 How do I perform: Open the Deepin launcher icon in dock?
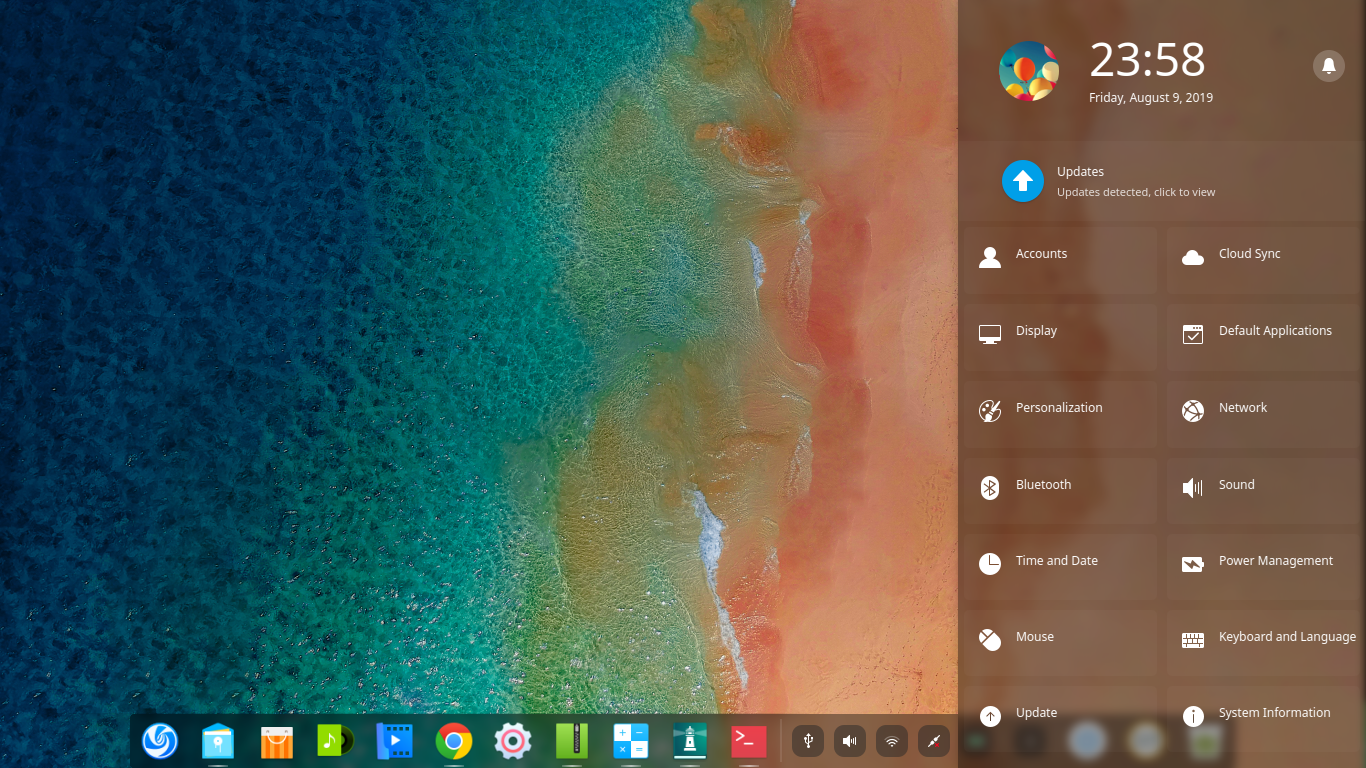[160, 741]
